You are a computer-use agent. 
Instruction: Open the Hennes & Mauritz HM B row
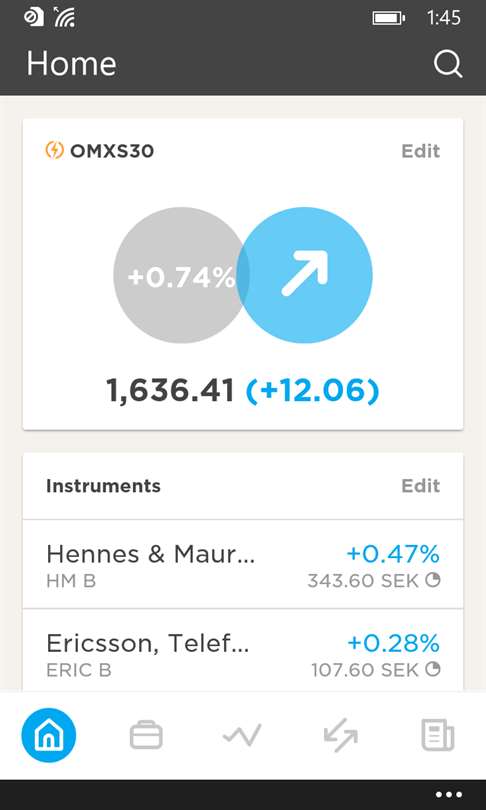[243, 564]
